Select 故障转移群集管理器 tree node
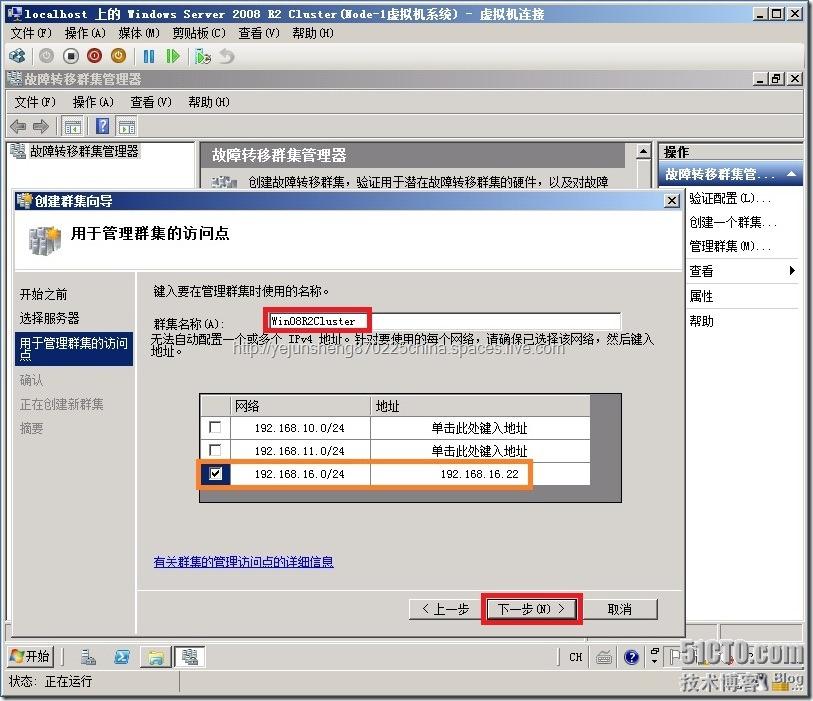 84,151
